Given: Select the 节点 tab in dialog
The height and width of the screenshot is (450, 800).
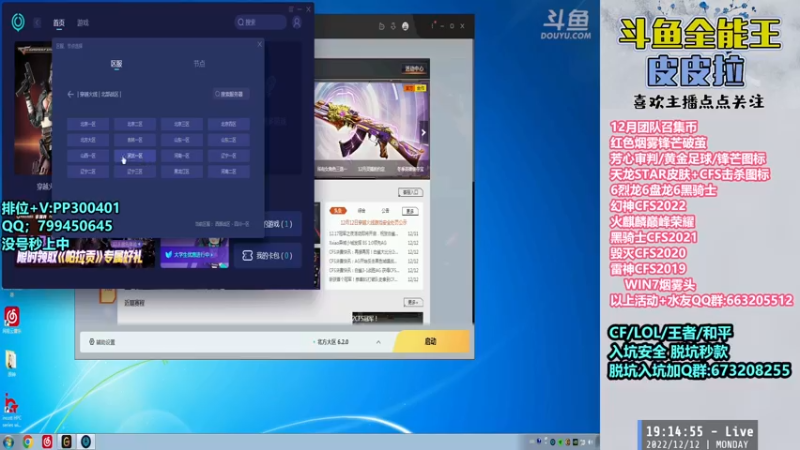Looking at the screenshot, I should pos(199,64).
